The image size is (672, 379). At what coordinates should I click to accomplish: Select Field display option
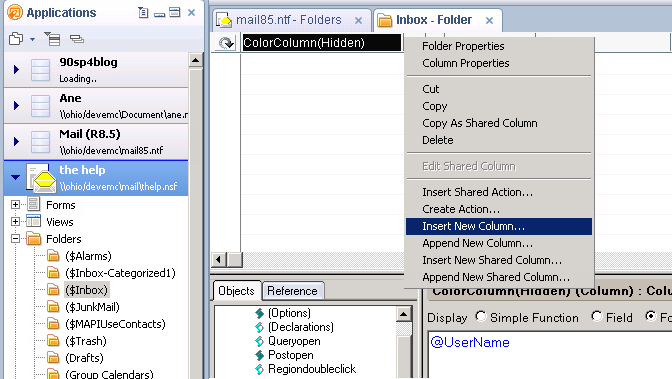pyautogui.click(x=596, y=317)
